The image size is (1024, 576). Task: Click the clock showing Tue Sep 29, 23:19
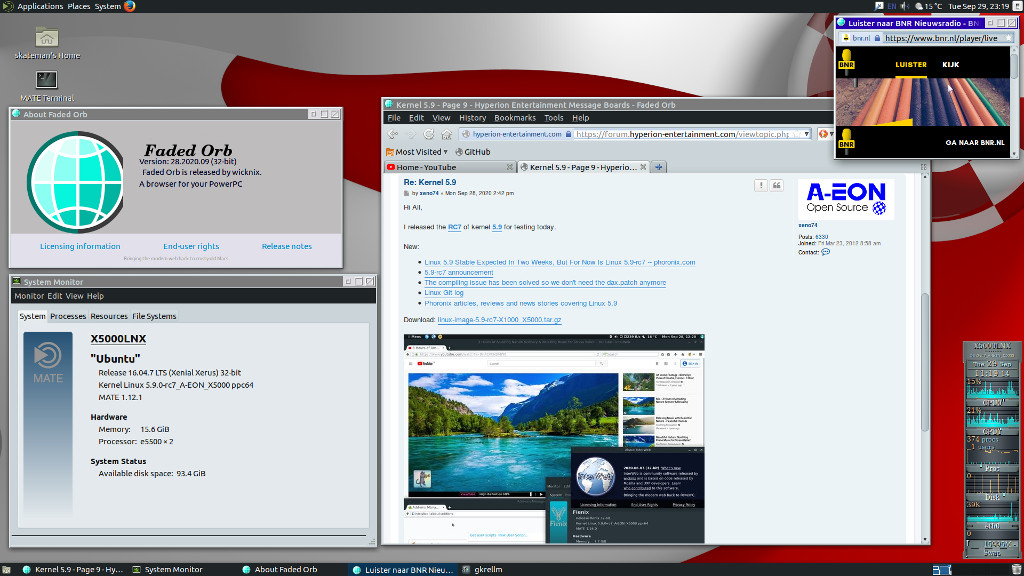tap(978, 6)
